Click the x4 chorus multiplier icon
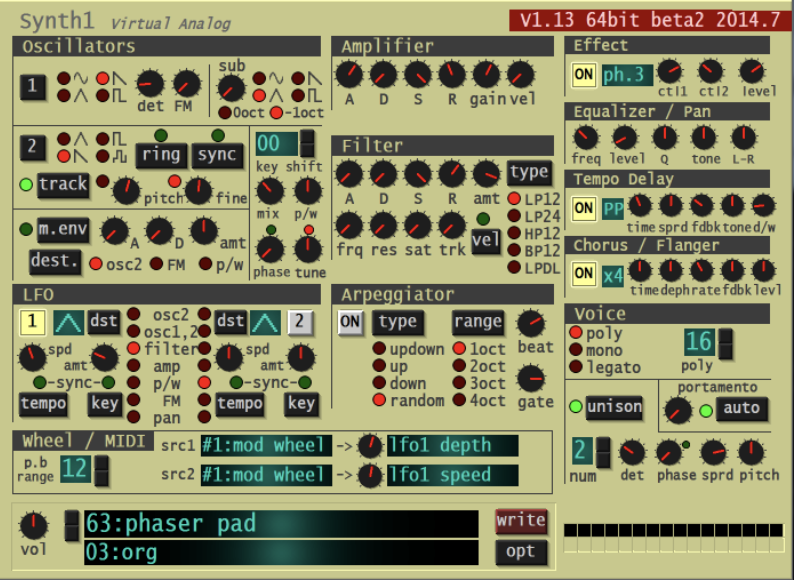Viewport: 797px width, 583px height. point(612,274)
